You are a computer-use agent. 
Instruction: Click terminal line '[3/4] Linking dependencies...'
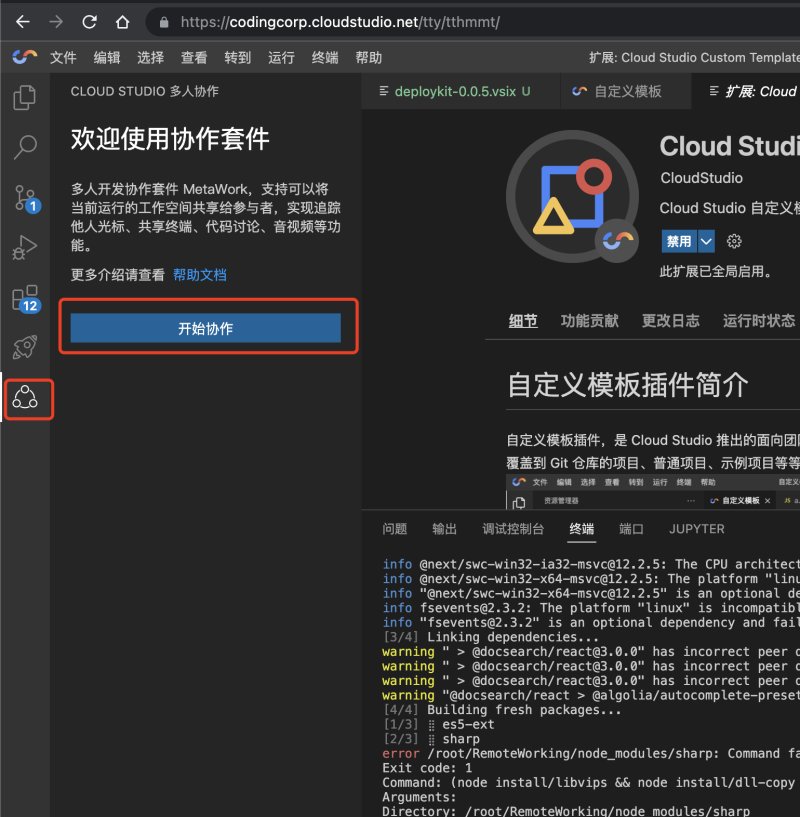pos(490,637)
